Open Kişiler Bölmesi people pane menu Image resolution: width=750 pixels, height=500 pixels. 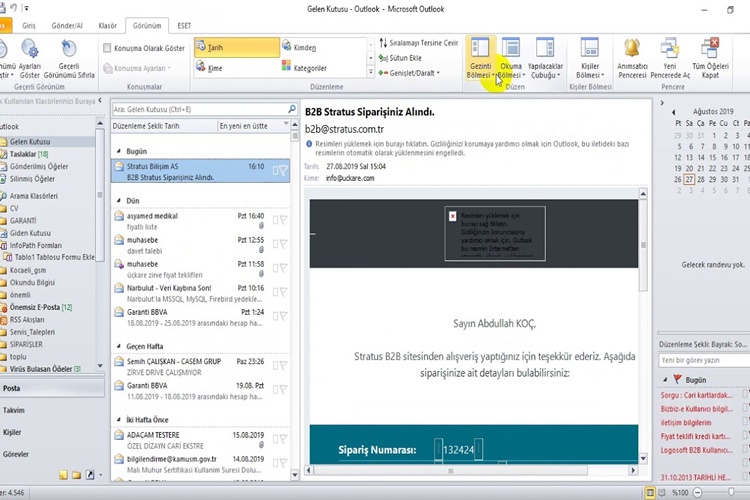[x=590, y=58]
